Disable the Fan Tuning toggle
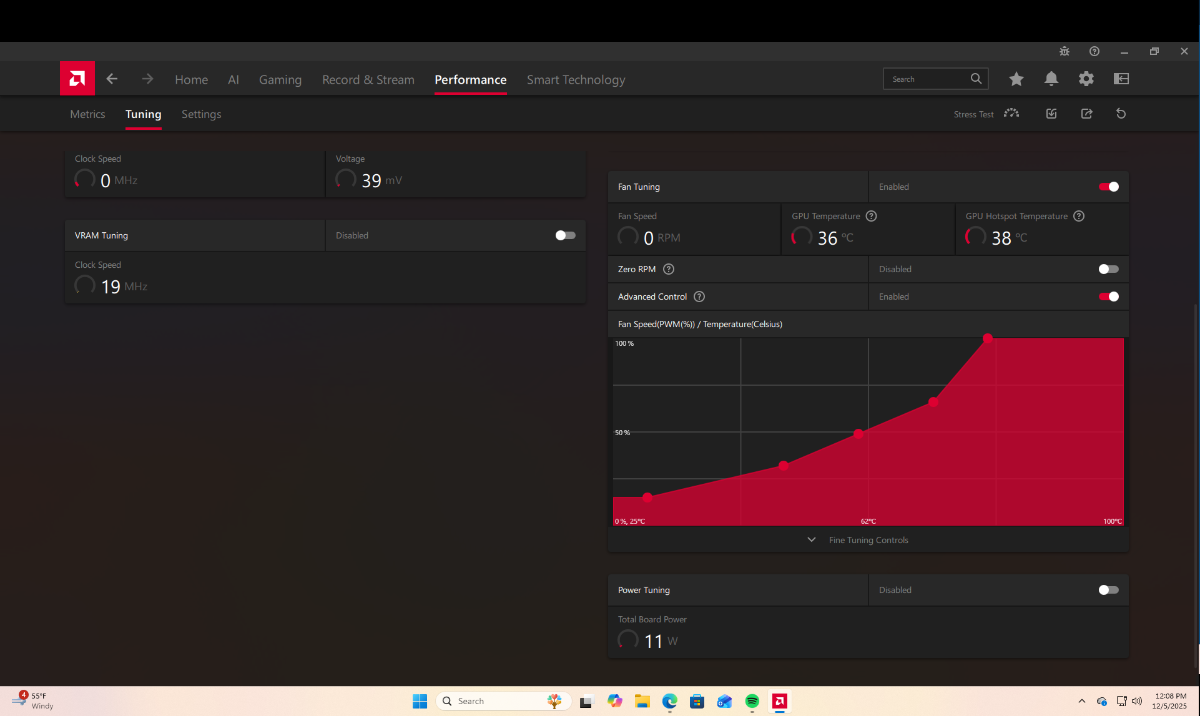The width and height of the screenshot is (1200, 716). (x=1108, y=187)
